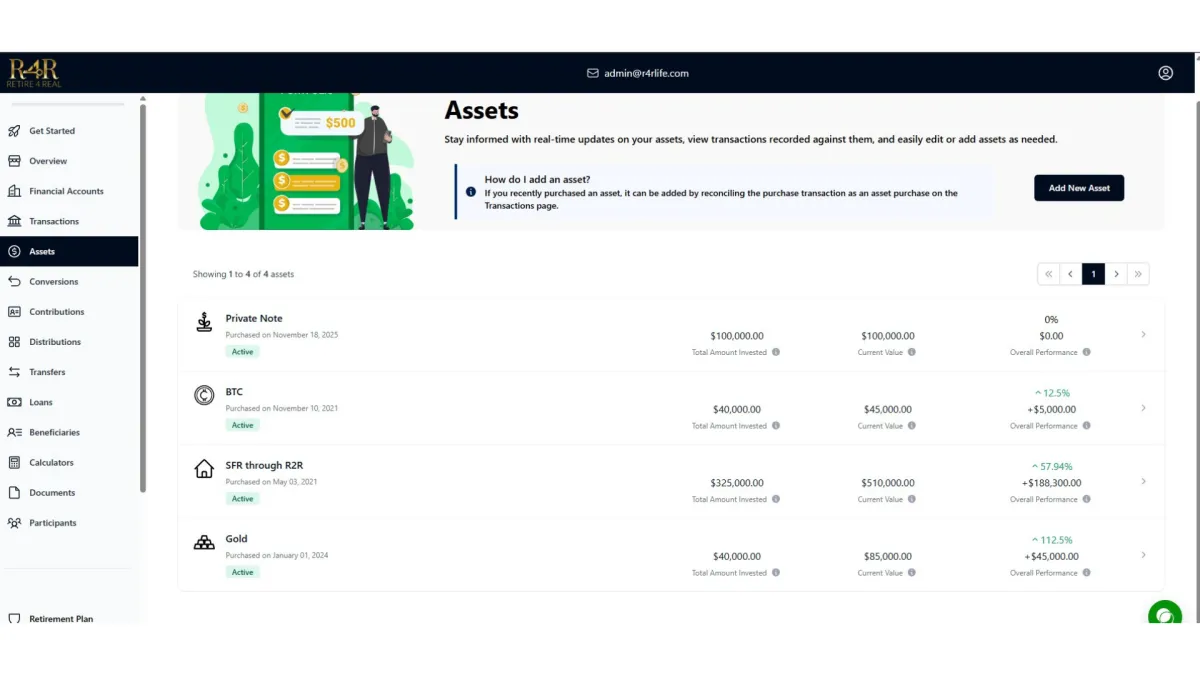Click the Distributions grid icon
The image size is (1200, 675).
pyautogui.click(x=14, y=342)
